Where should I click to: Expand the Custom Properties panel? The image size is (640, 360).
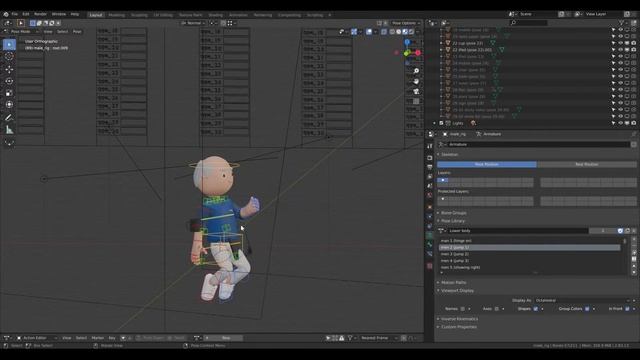(458, 327)
